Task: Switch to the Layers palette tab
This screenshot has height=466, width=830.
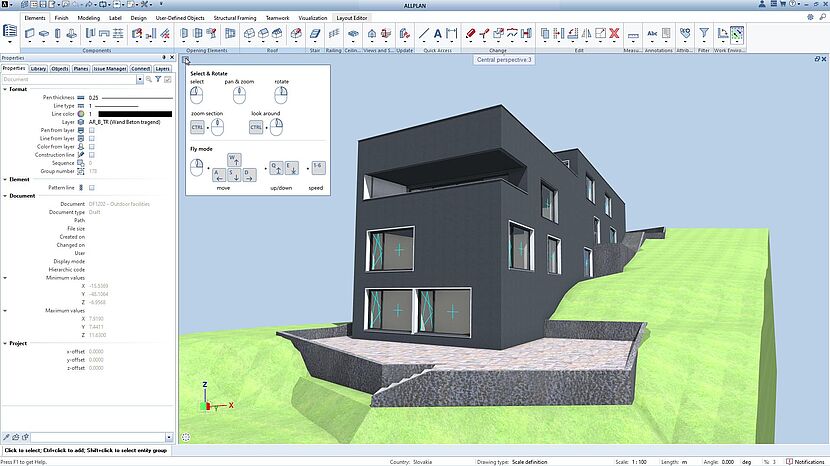Action: point(162,68)
